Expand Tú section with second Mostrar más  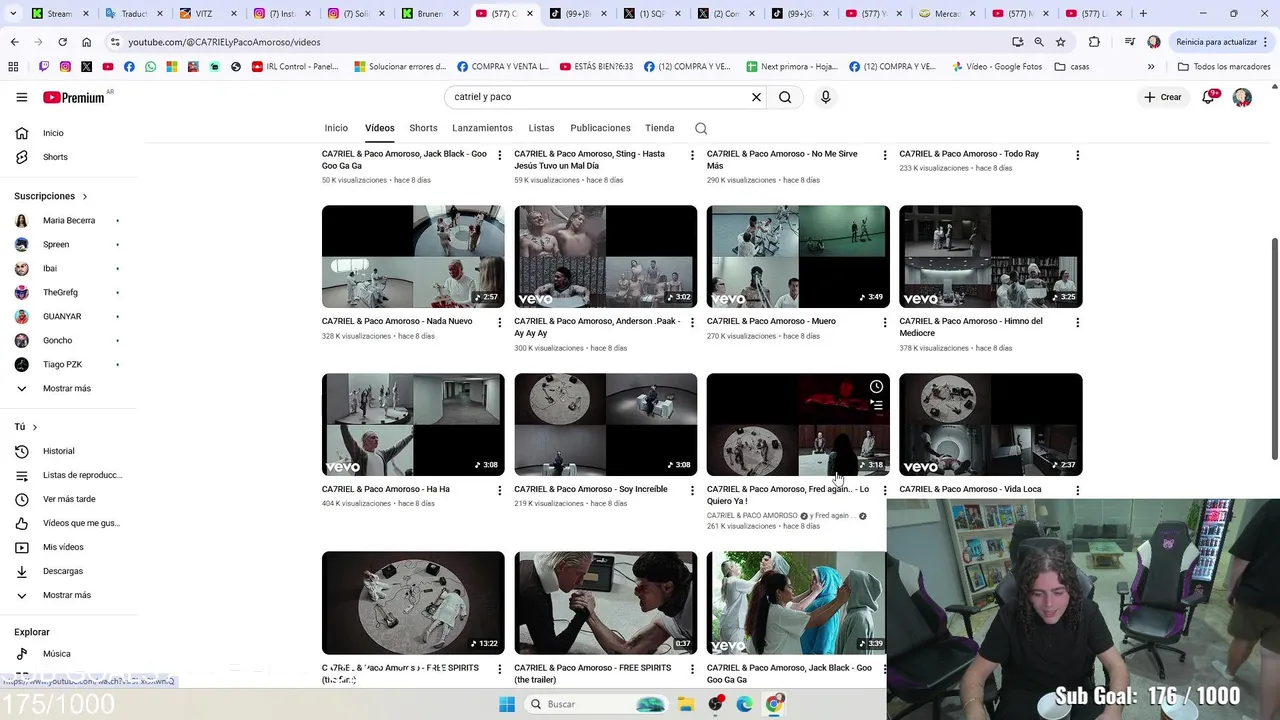68,595
